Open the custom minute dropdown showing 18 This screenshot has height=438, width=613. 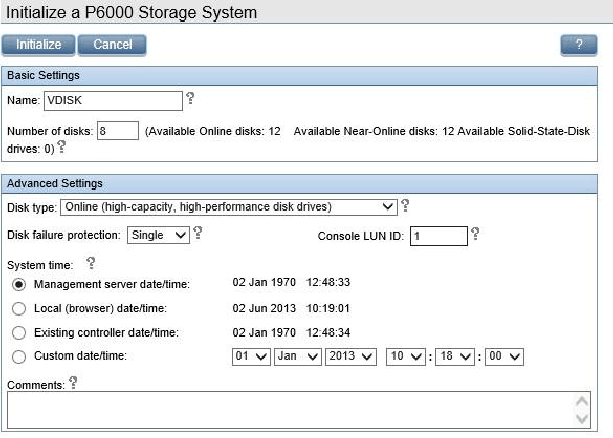pyautogui.click(x=455, y=357)
